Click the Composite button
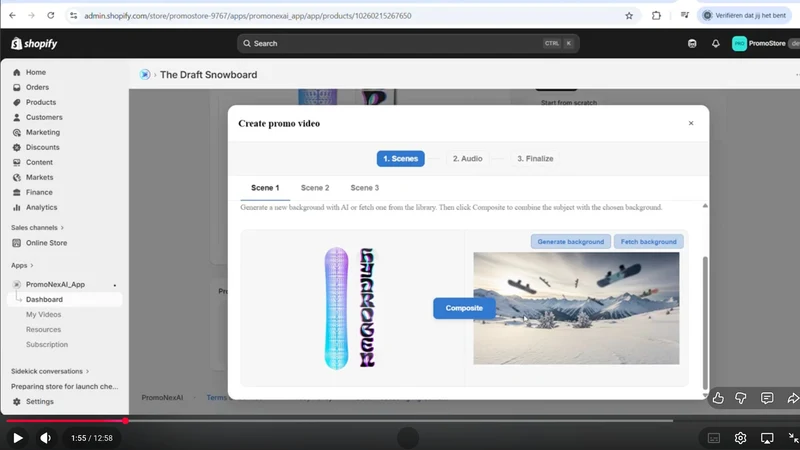The height and width of the screenshot is (450, 800). [464, 308]
